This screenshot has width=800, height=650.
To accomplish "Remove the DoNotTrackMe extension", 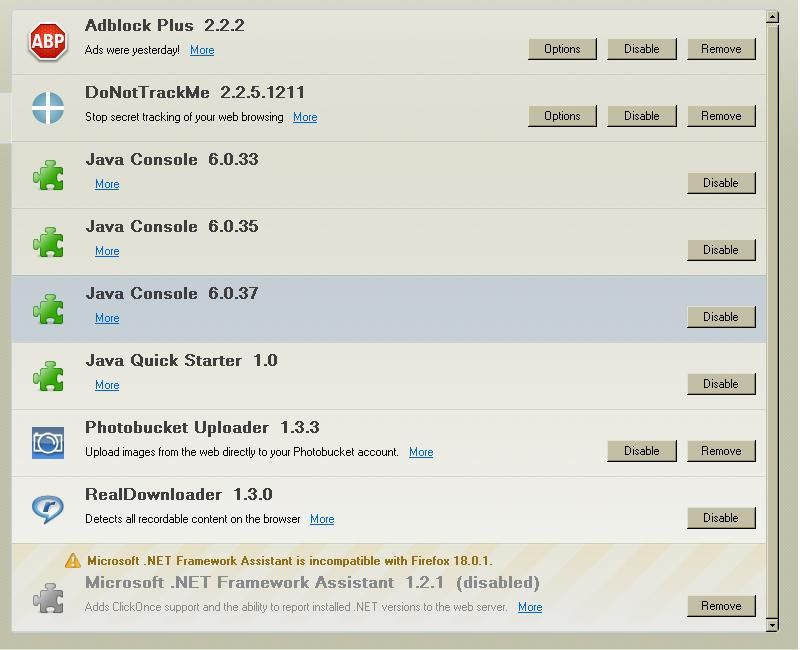I will [x=720, y=116].
